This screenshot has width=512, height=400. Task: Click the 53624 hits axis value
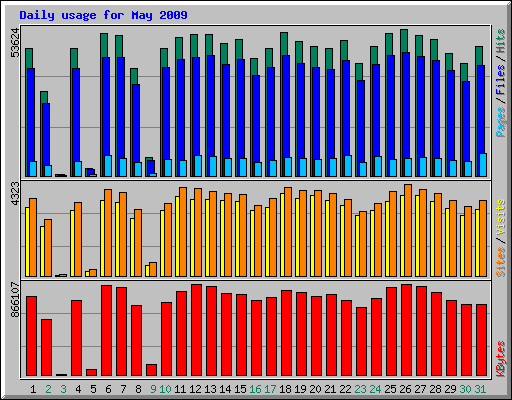tap(15, 43)
